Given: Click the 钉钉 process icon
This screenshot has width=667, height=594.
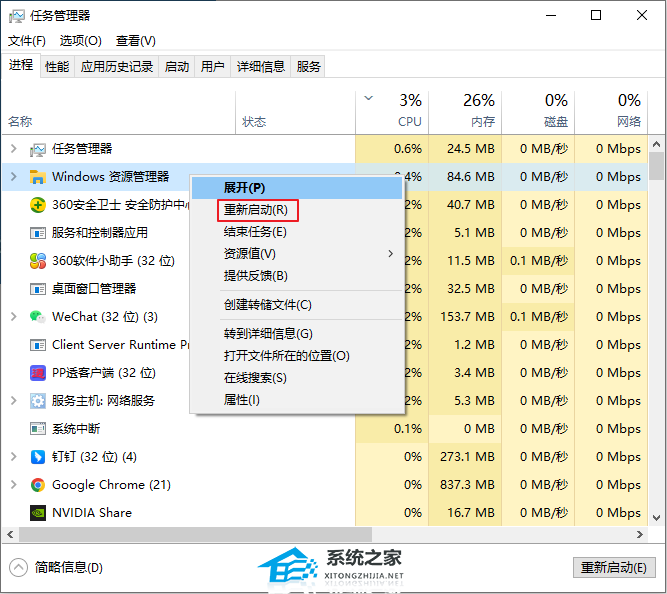Looking at the screenshot, I should coord(37,457).
